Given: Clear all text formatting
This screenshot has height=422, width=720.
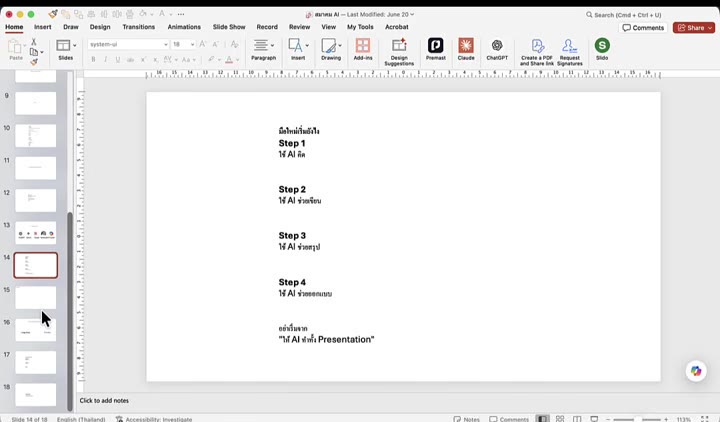Looking at the screenshot, I should [x=235, y=44].
